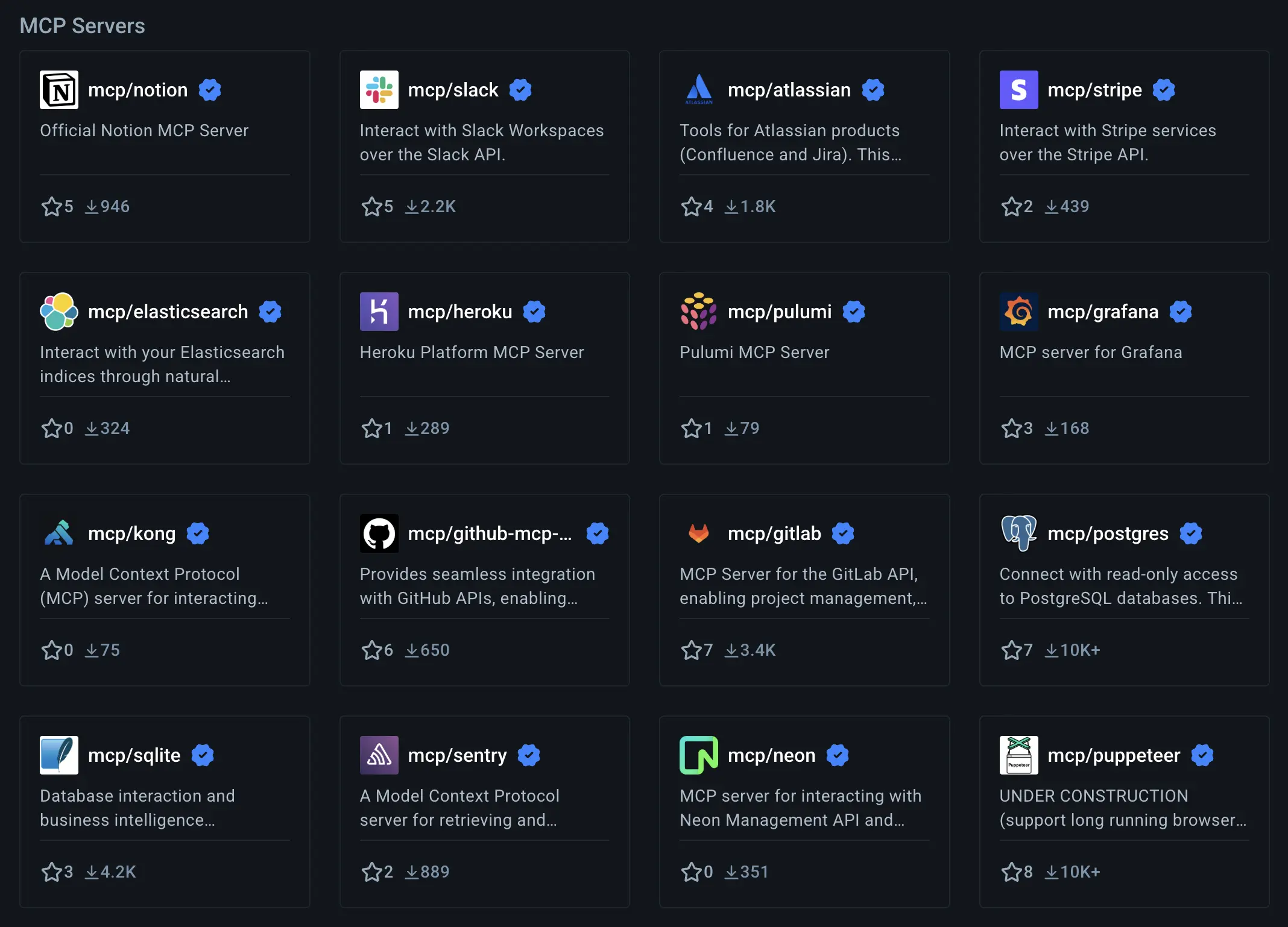Click the download icon on mcp/postgres card

pos(1051,650)
